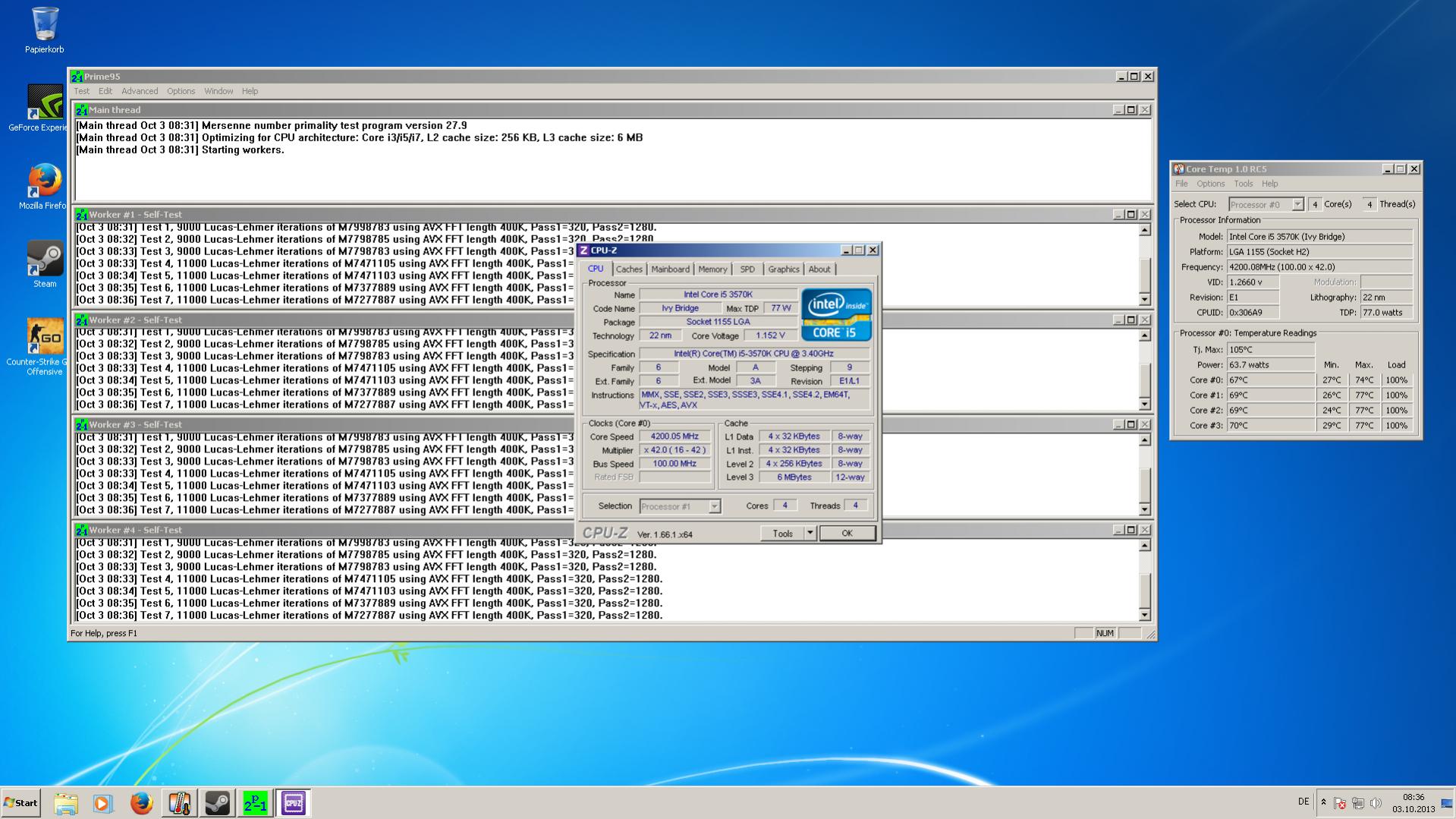Click the Worker #2 window icon
1456x819 pixels.
pyautogui.click(x=82, y=320)
